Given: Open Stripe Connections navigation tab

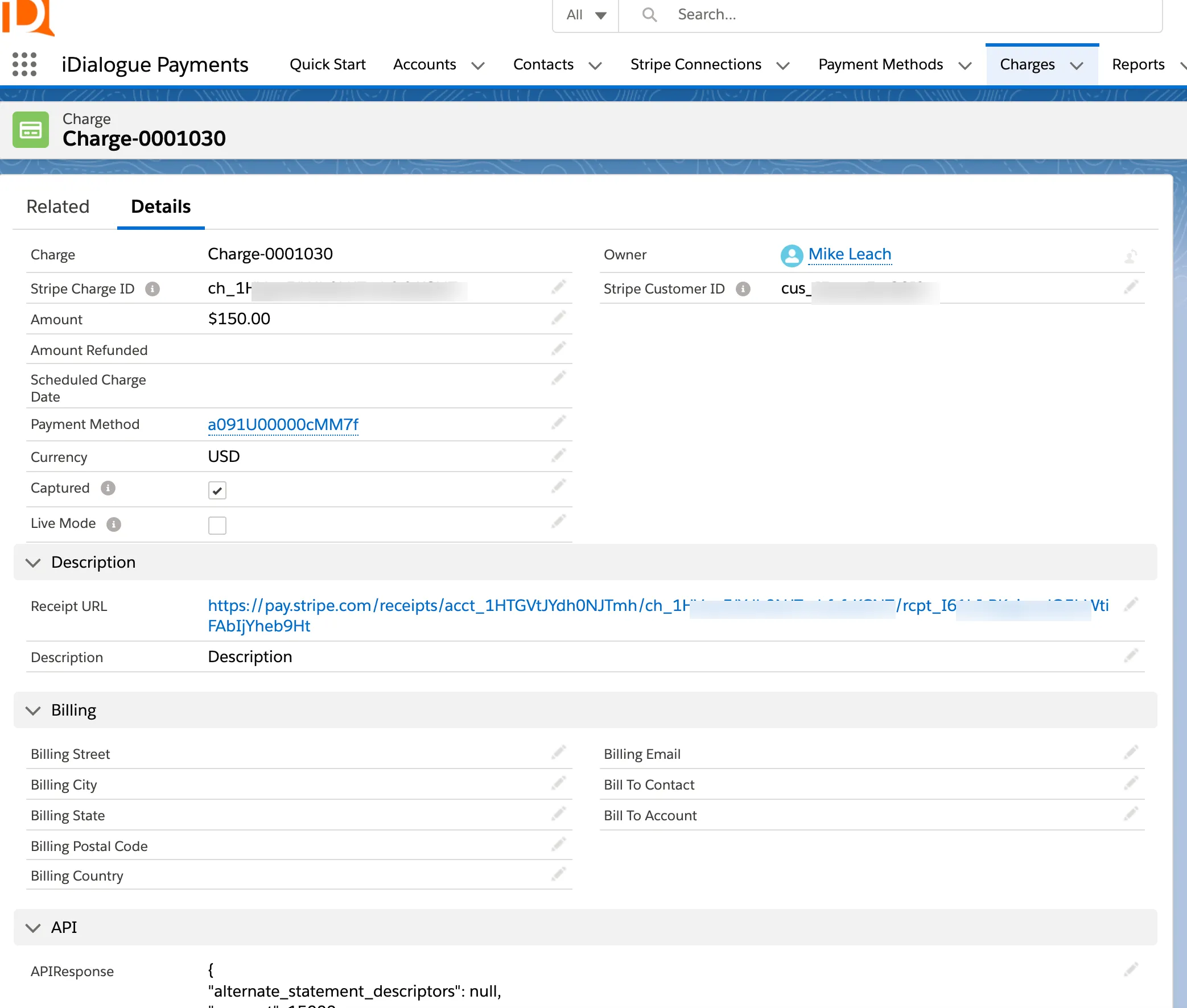Looking at the screenshot, I should [695, 65].
